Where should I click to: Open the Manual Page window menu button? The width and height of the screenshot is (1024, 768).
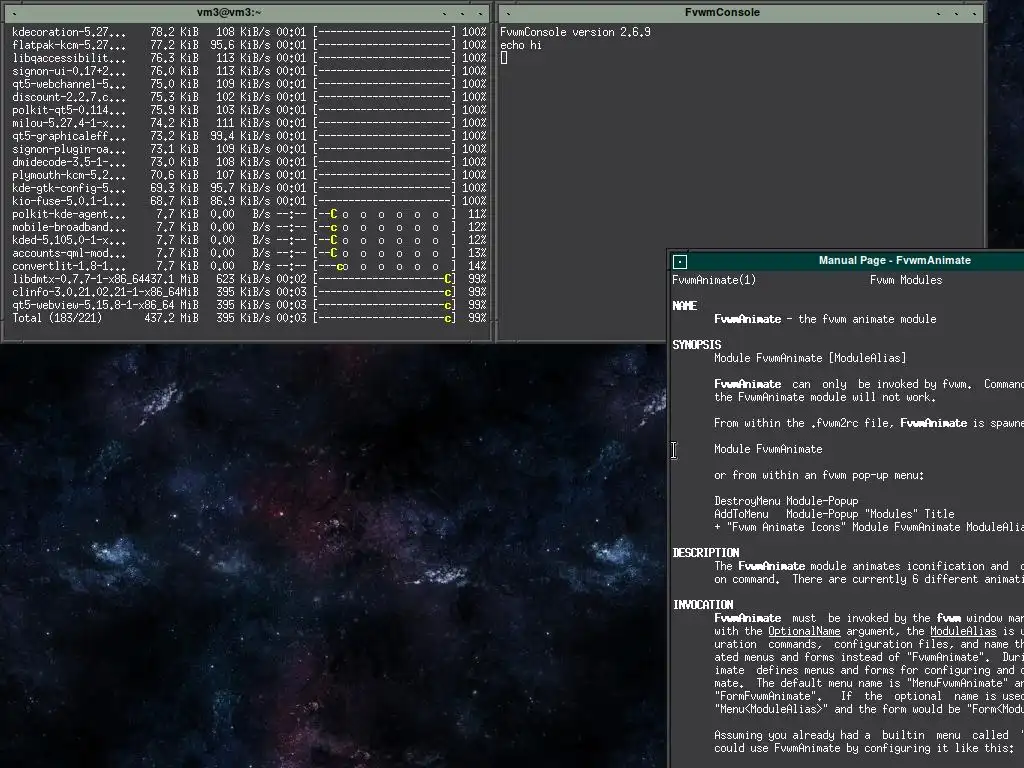[680, 262]
